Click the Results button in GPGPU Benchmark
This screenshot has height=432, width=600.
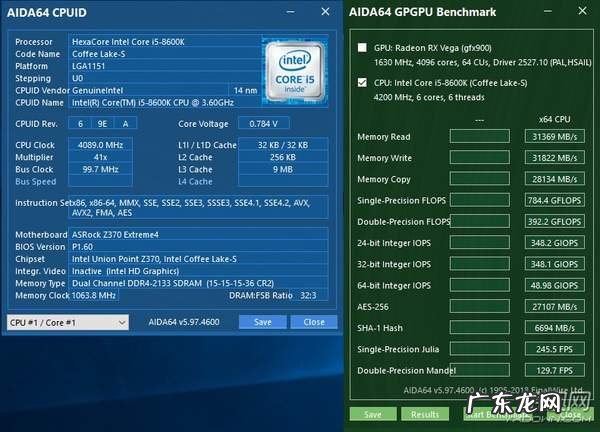[x=425, y=414]
